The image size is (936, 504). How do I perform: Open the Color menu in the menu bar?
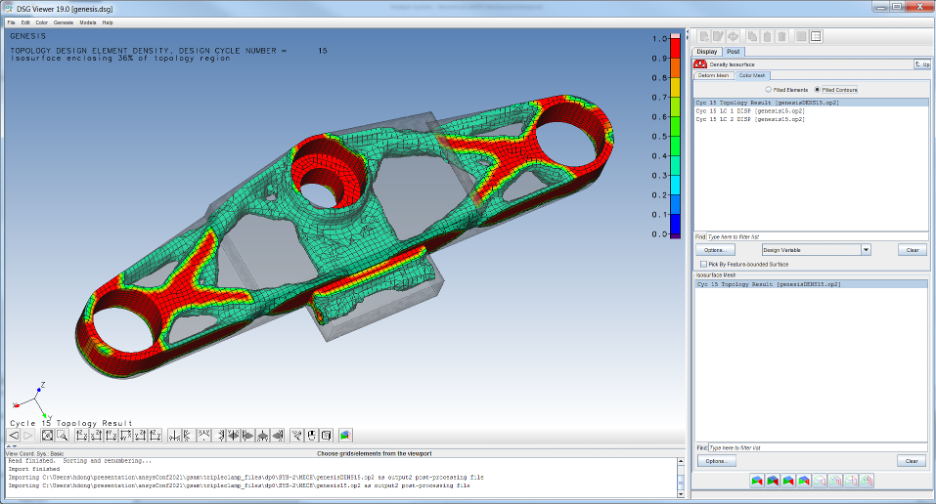pos(41,21)
